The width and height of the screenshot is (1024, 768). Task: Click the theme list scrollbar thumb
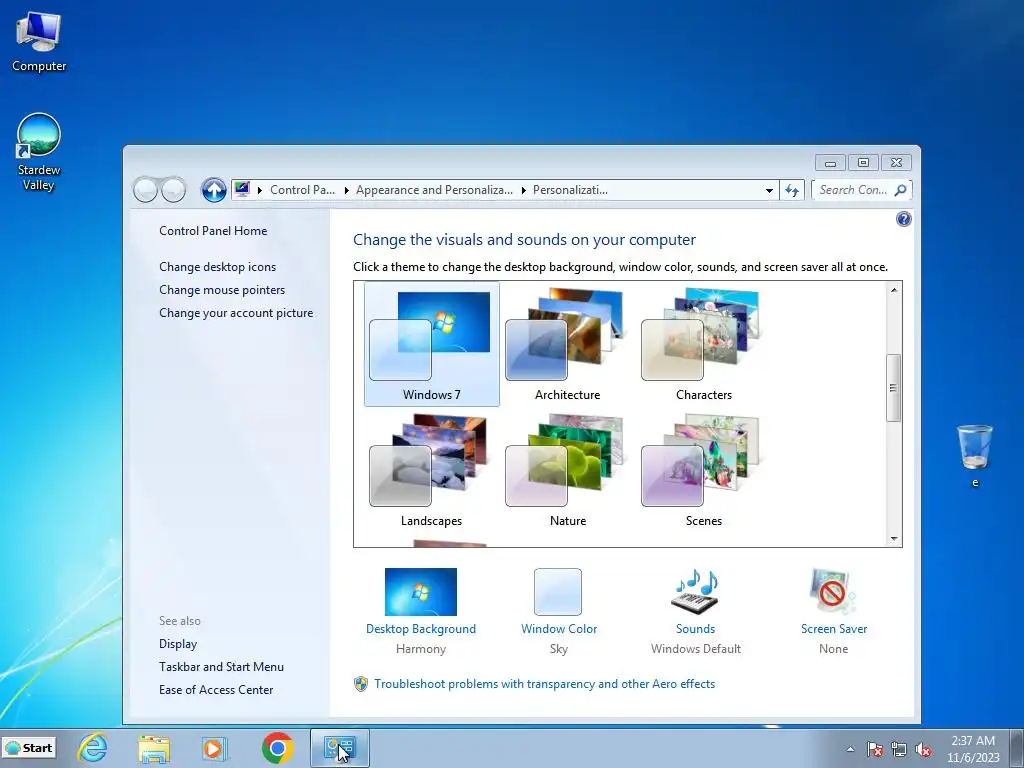pos(893,388)
